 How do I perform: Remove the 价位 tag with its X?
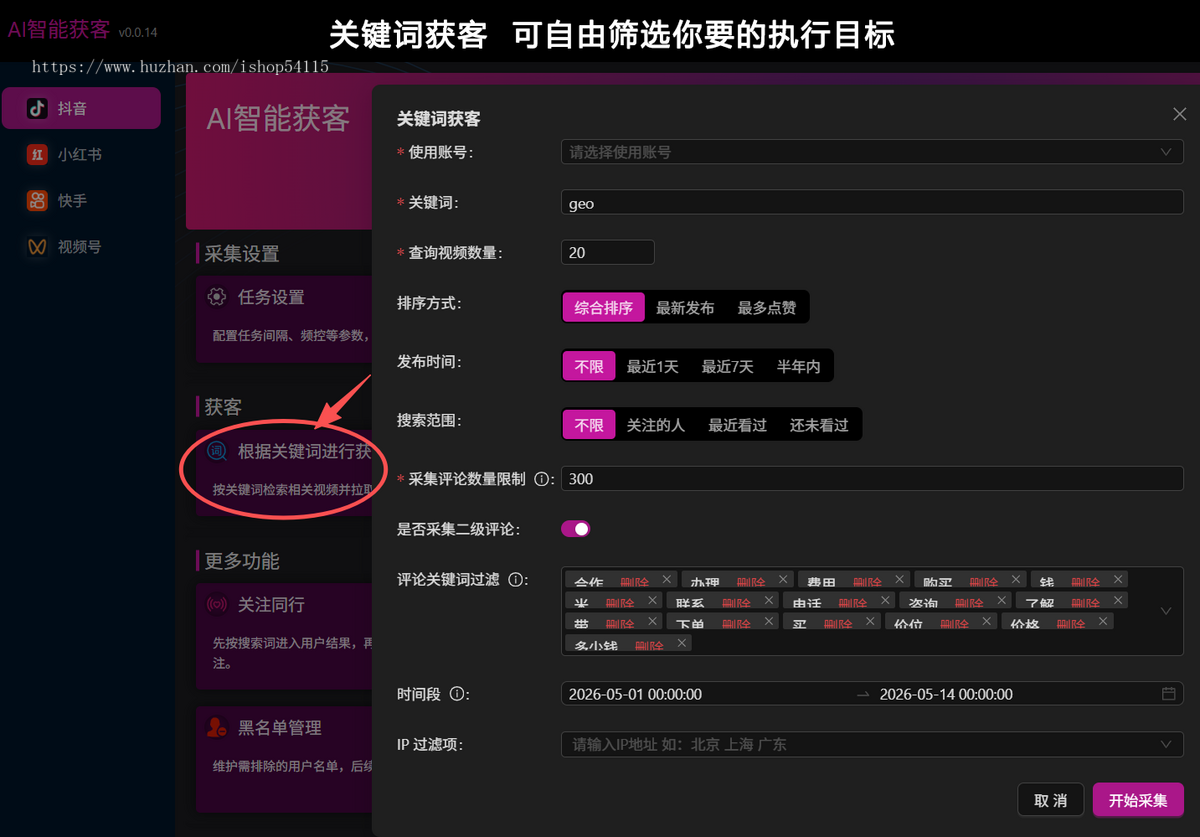point(987,622)
